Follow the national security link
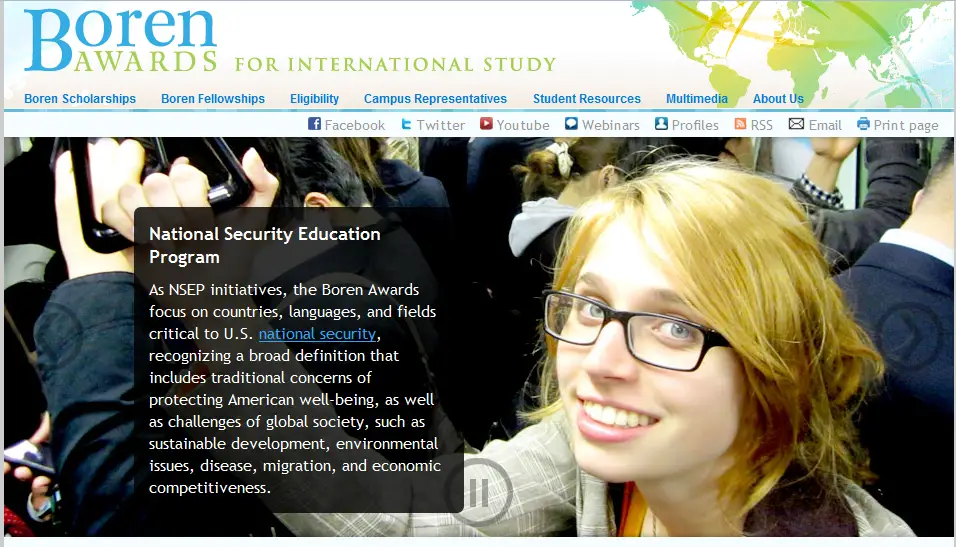The image size is (956, 547). (x=317, y=334)
